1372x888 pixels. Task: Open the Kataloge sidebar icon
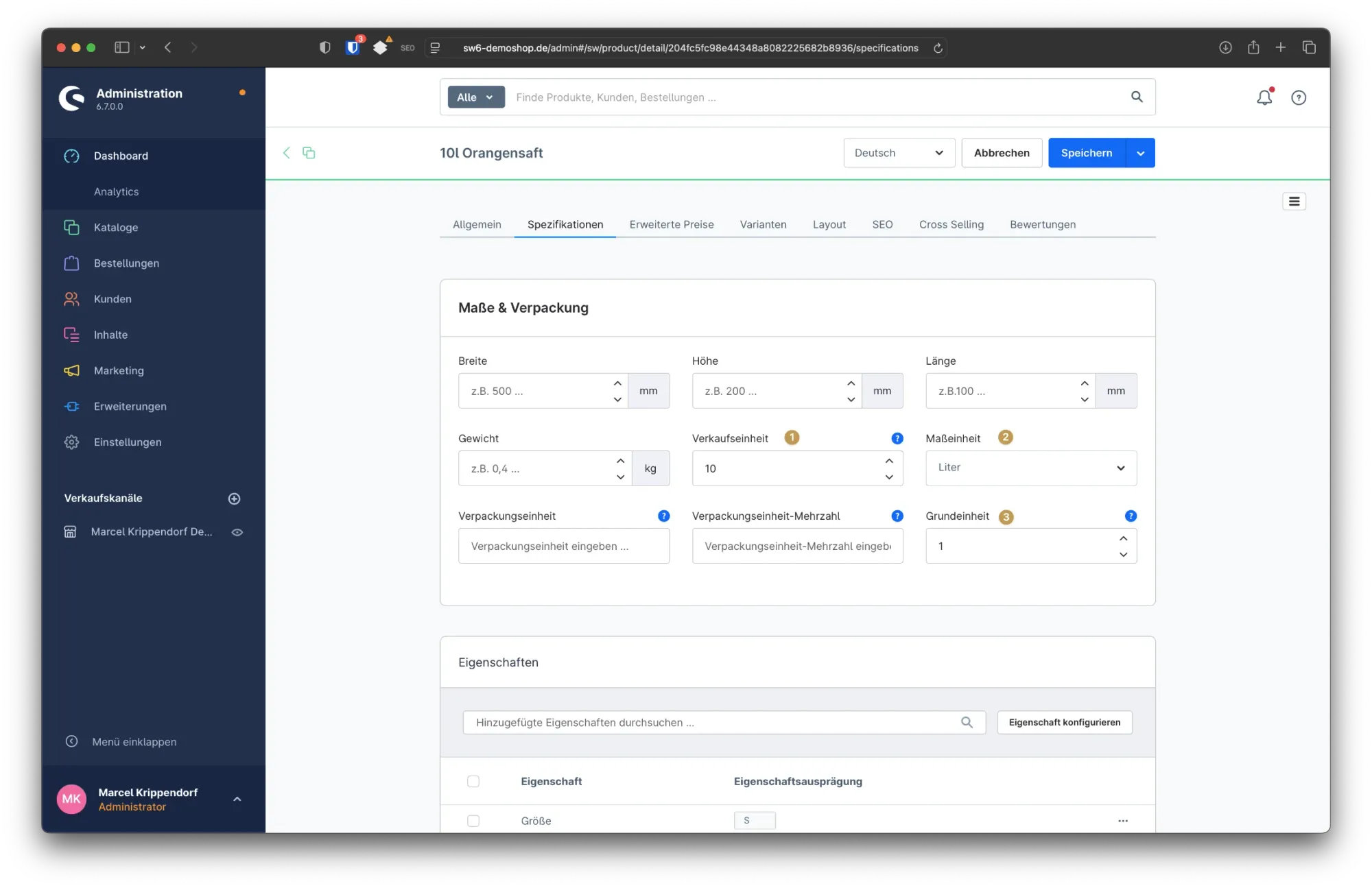[x=71, y=227]
